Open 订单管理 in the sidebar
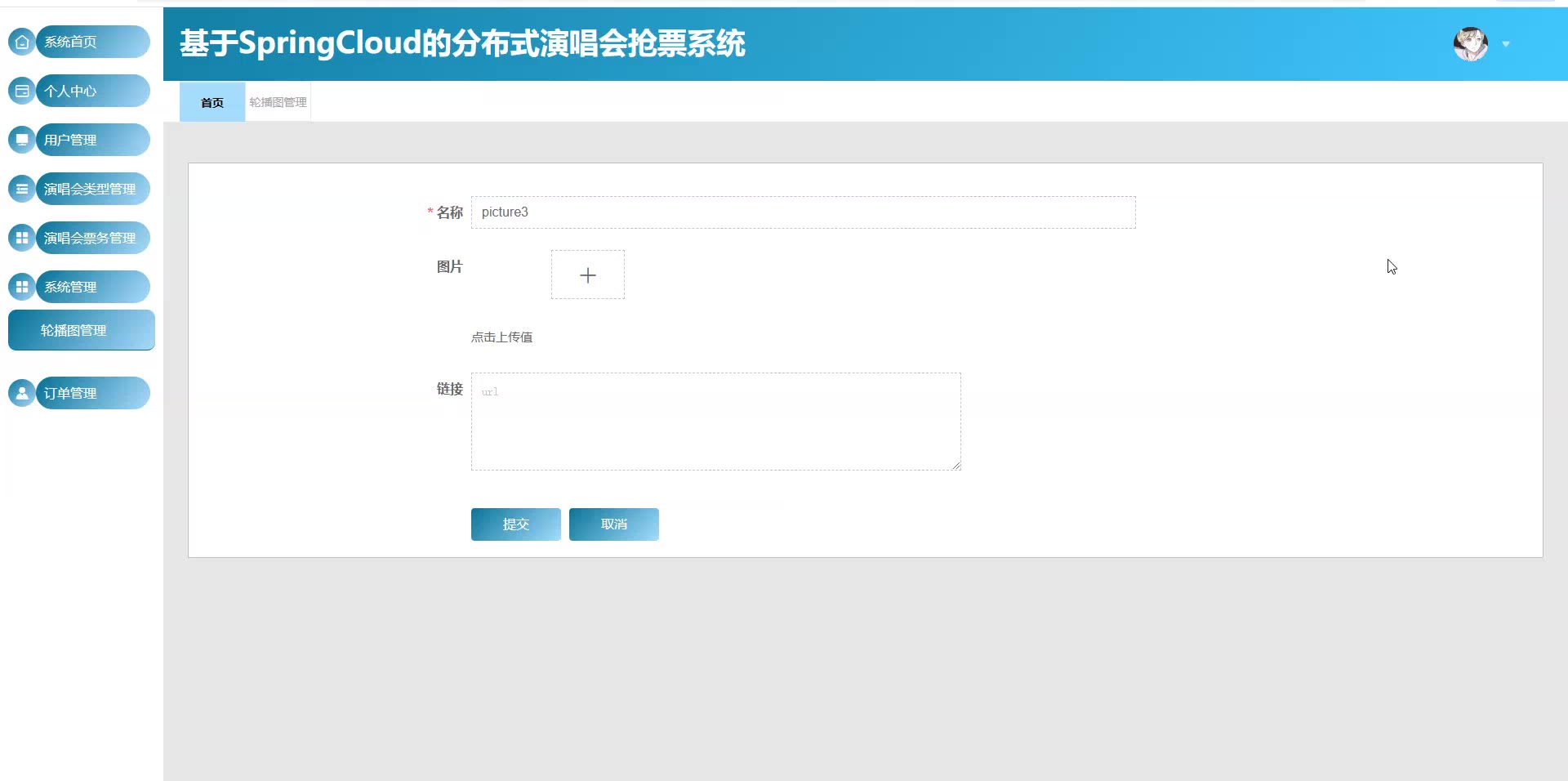This screenshot has height=781, width=1568. pyautogui.click(x=92, y=393)
